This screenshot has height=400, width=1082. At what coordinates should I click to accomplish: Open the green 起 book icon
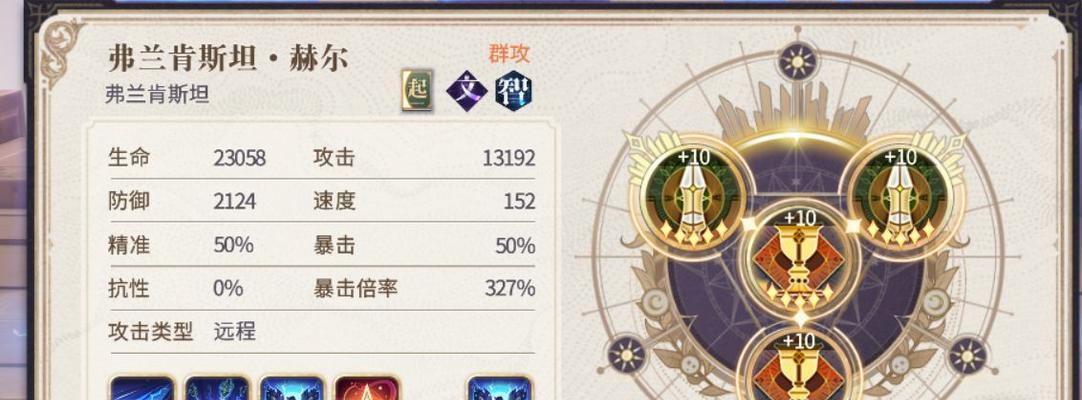417,90
